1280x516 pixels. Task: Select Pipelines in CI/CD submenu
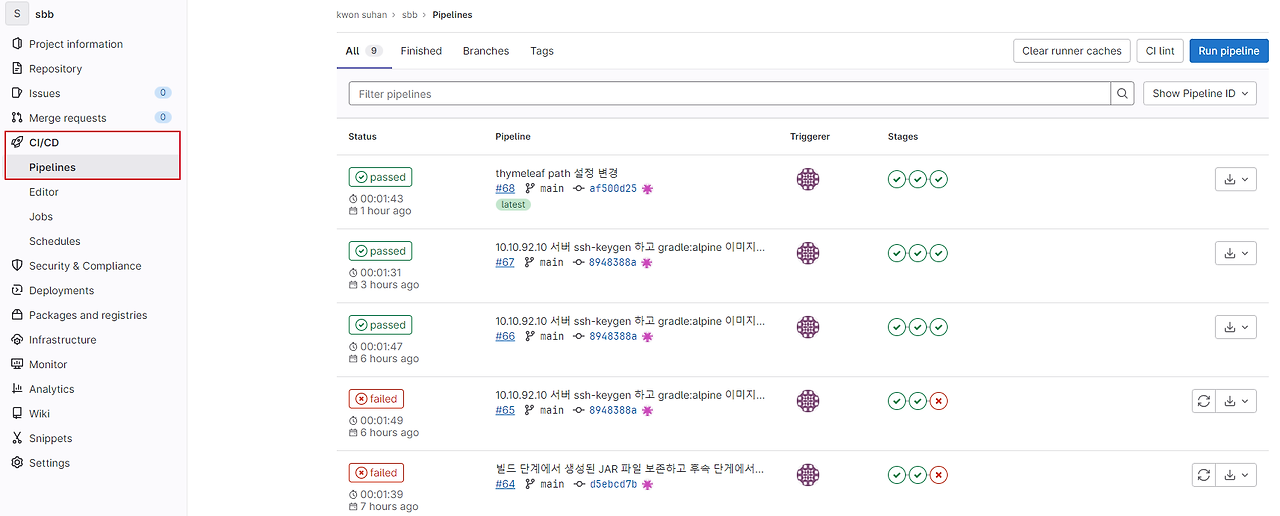[x=52, y=167]
